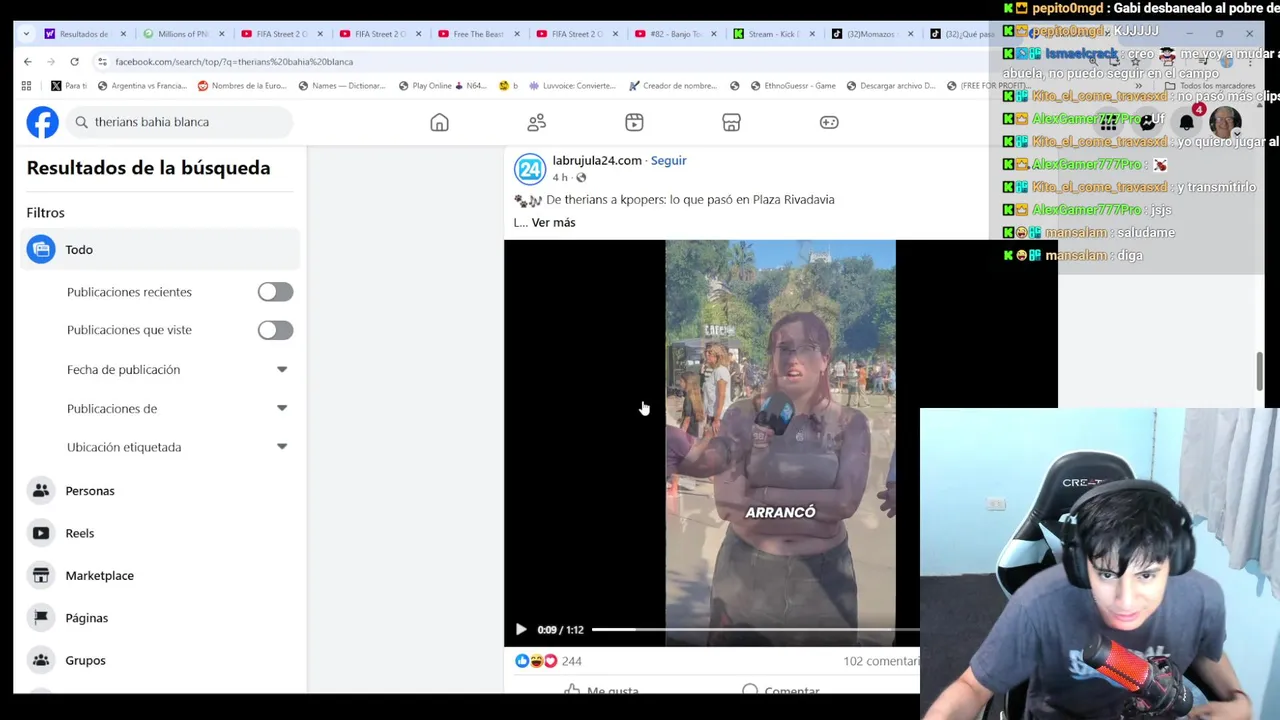Expand Fecha de publicación dropdown

click(x=282, y=369)
